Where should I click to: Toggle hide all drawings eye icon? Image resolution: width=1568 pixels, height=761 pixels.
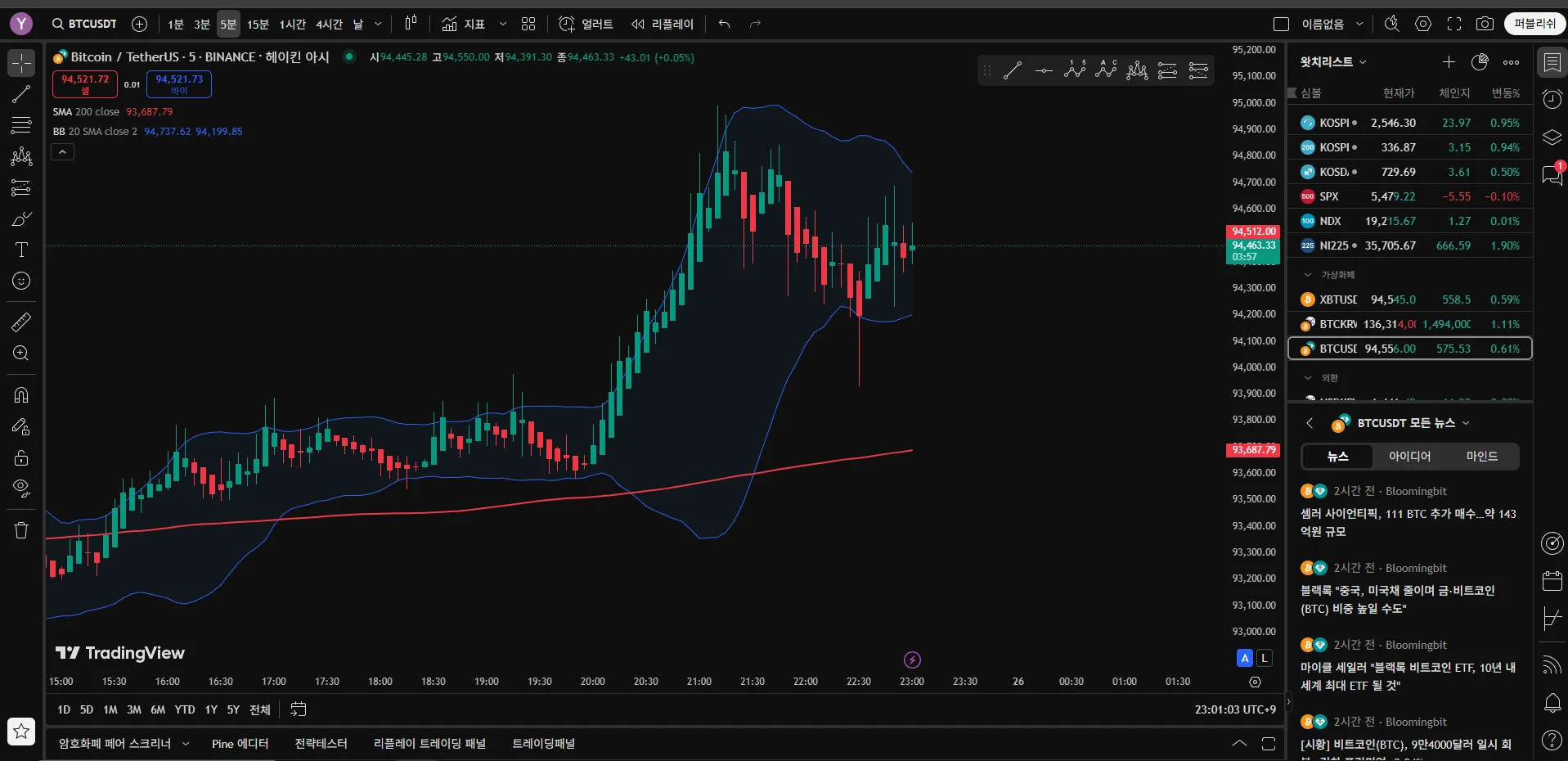click(21, 489)
